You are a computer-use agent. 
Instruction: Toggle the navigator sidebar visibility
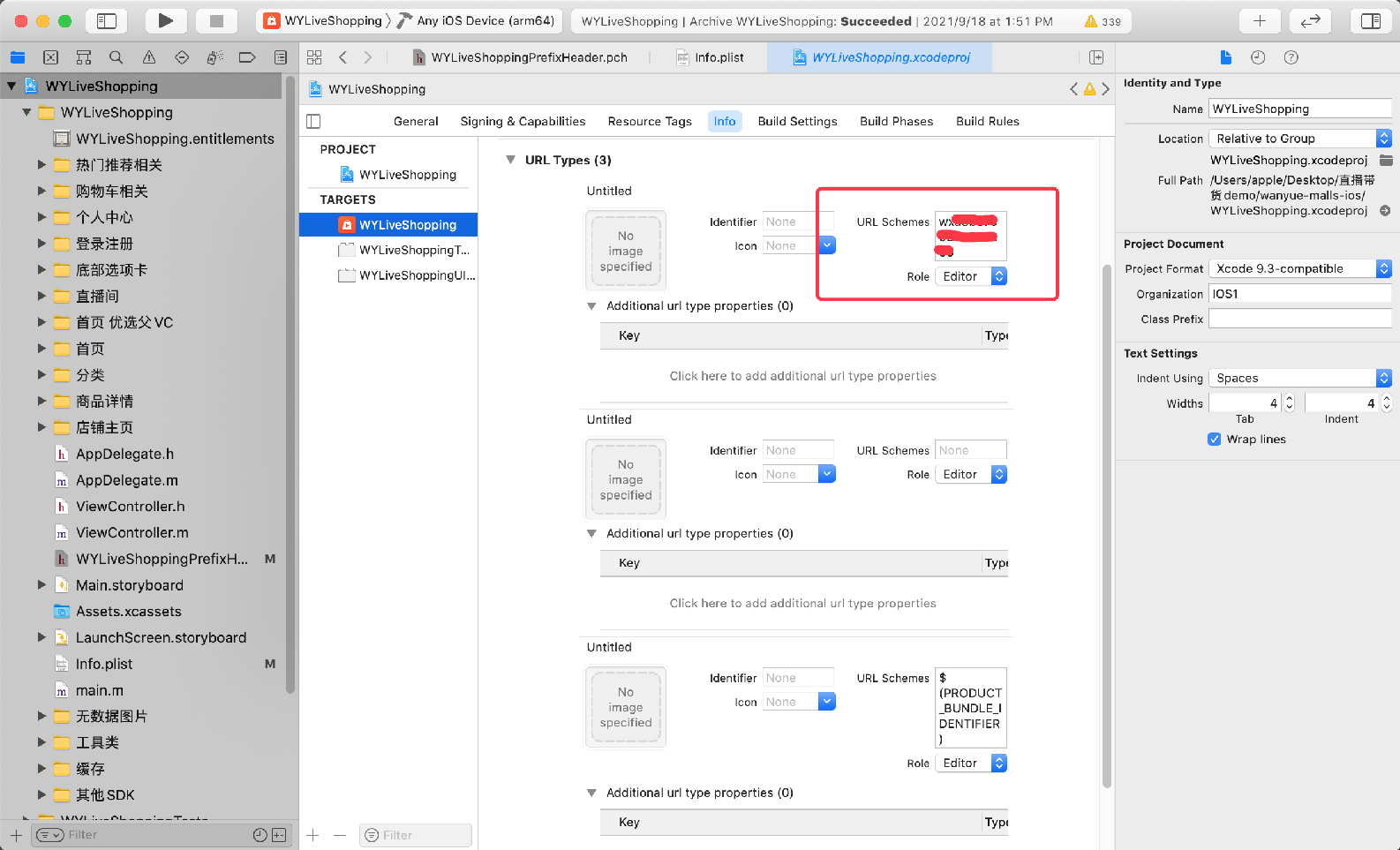[107, 20]
